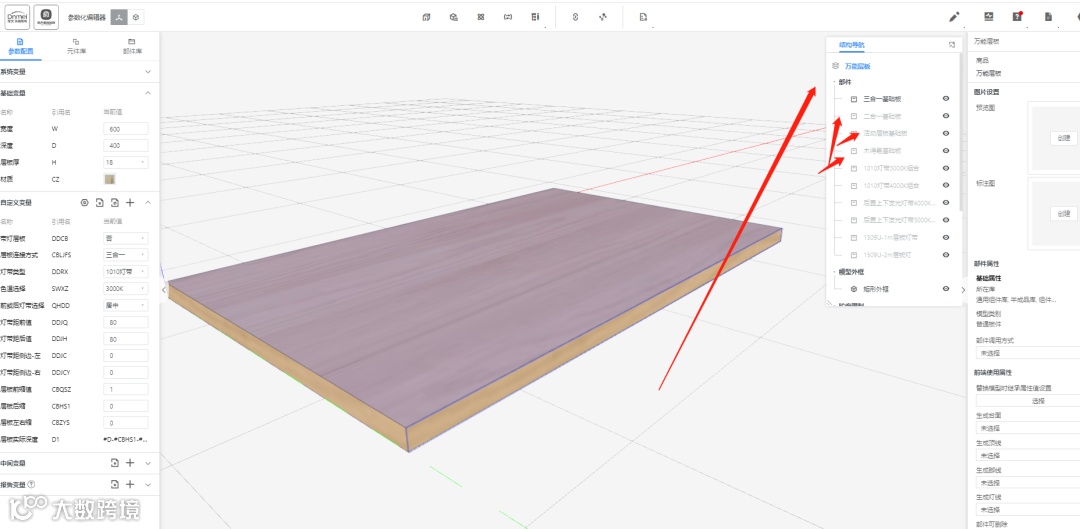The image size is (1080, 529).
Task: Switch to the 元件库 tab
Action: click(76, 46)
